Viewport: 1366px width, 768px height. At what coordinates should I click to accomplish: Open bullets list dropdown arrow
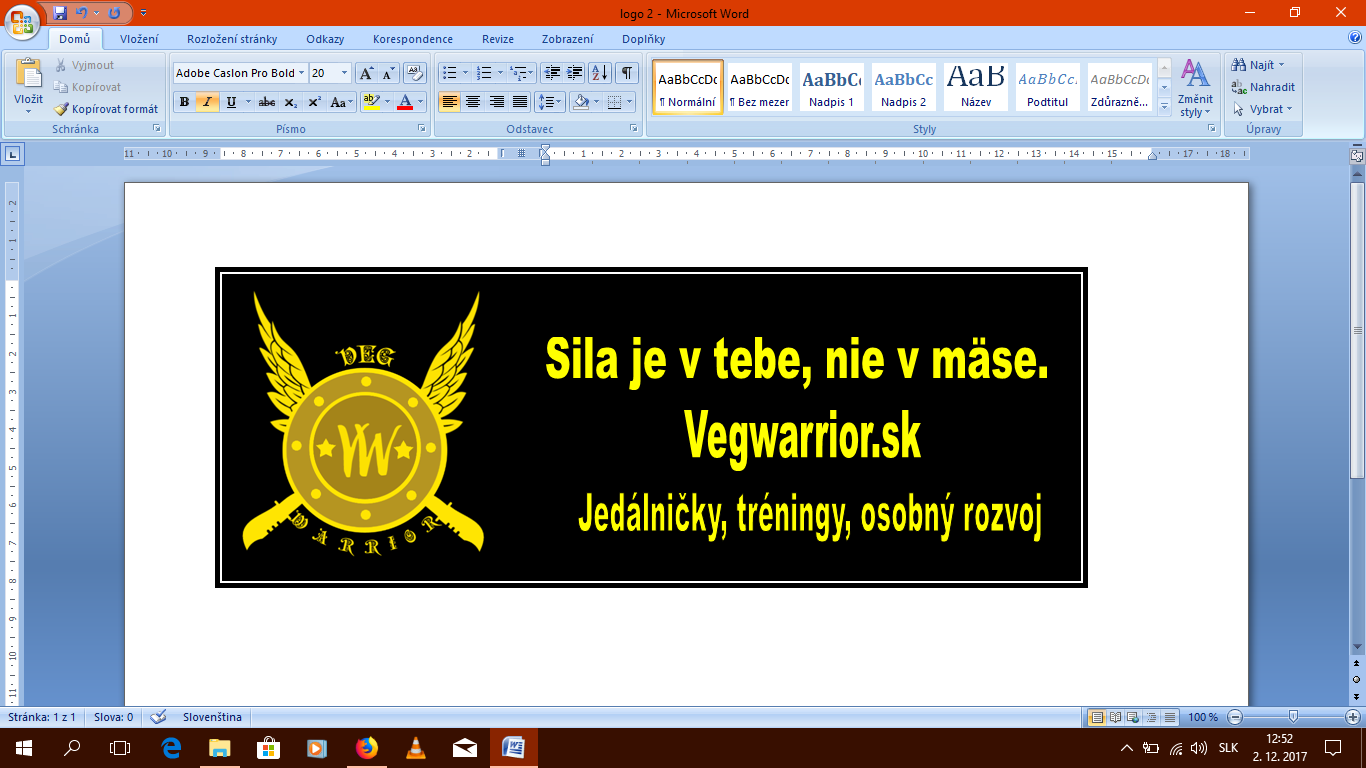click(465, 73)
